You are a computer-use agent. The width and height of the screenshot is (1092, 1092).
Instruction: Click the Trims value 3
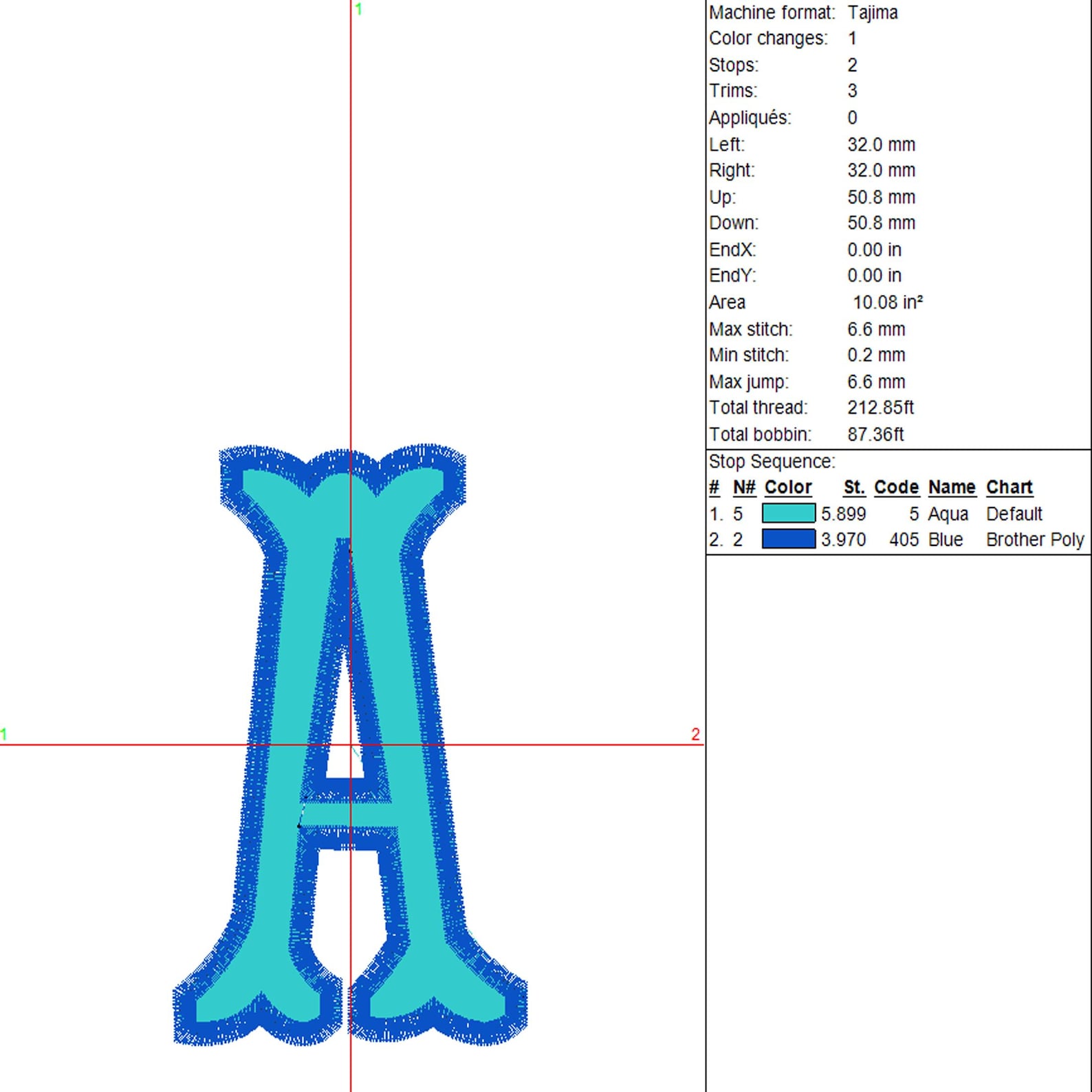853,91
